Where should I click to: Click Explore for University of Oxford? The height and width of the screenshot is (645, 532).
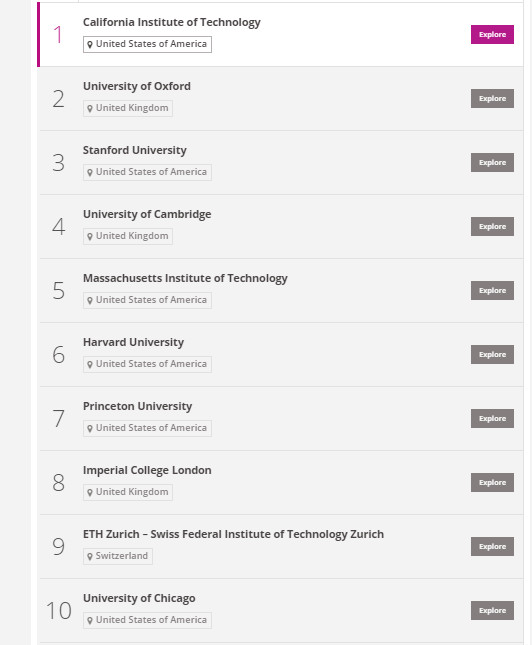[492, 98]
